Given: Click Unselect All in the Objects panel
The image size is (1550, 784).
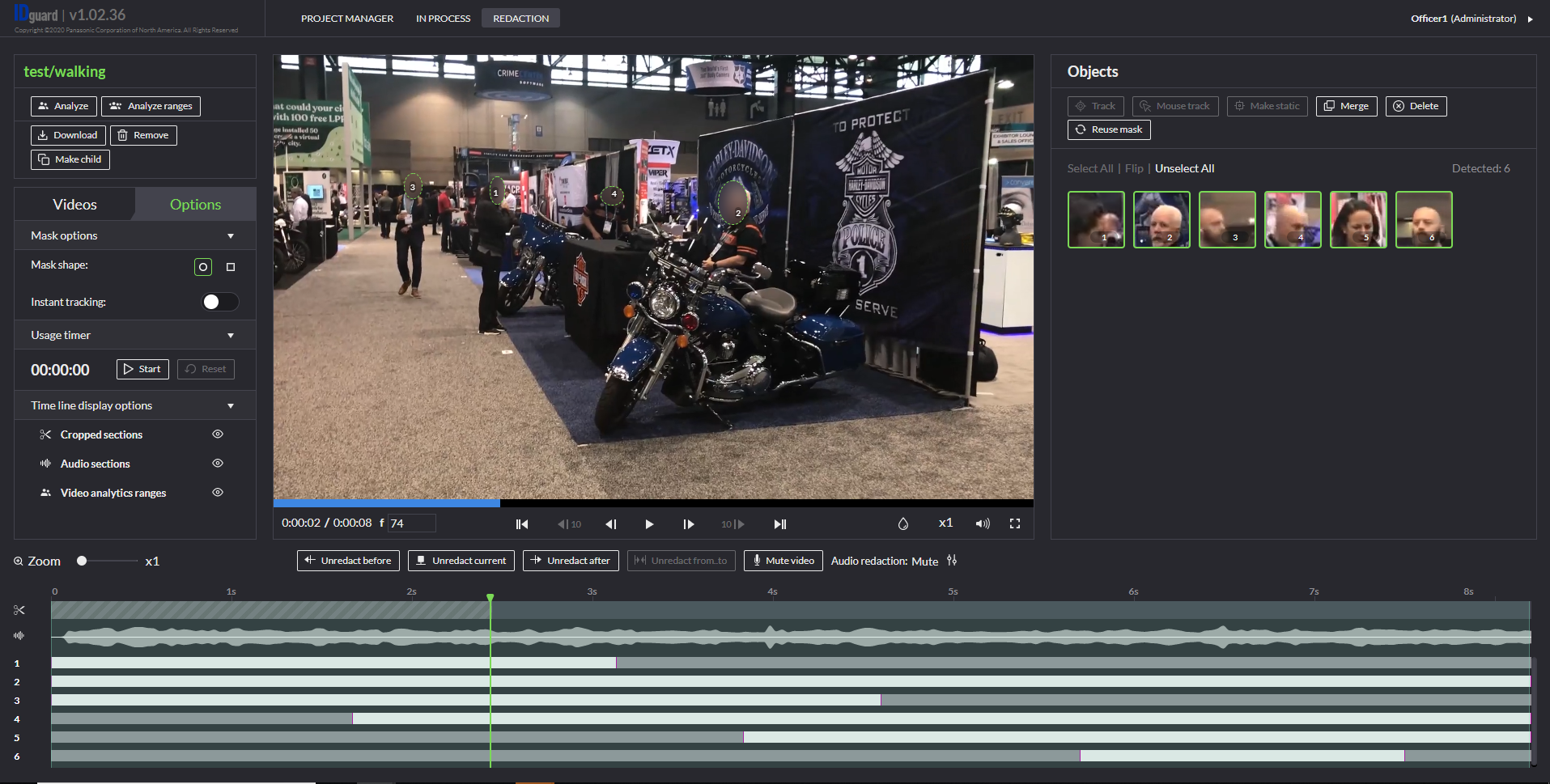Looking at the screenshot, I should 1184,168.
